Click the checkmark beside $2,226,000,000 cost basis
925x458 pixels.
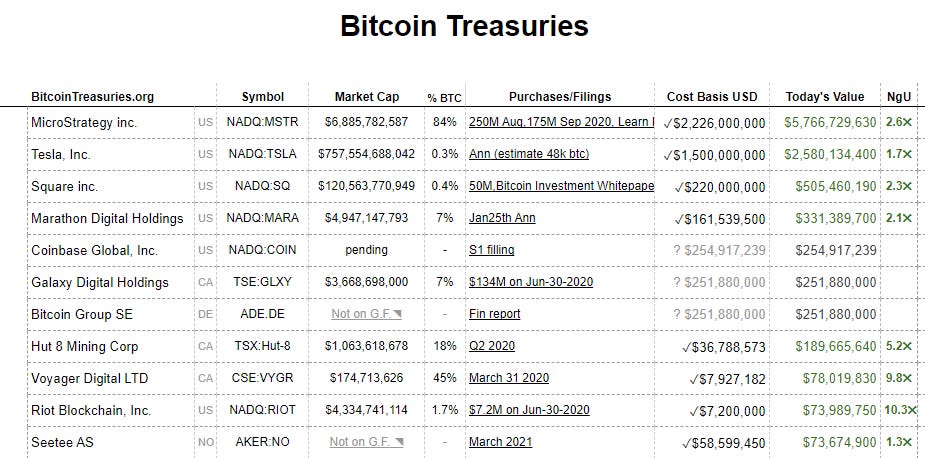click(668, 122)
